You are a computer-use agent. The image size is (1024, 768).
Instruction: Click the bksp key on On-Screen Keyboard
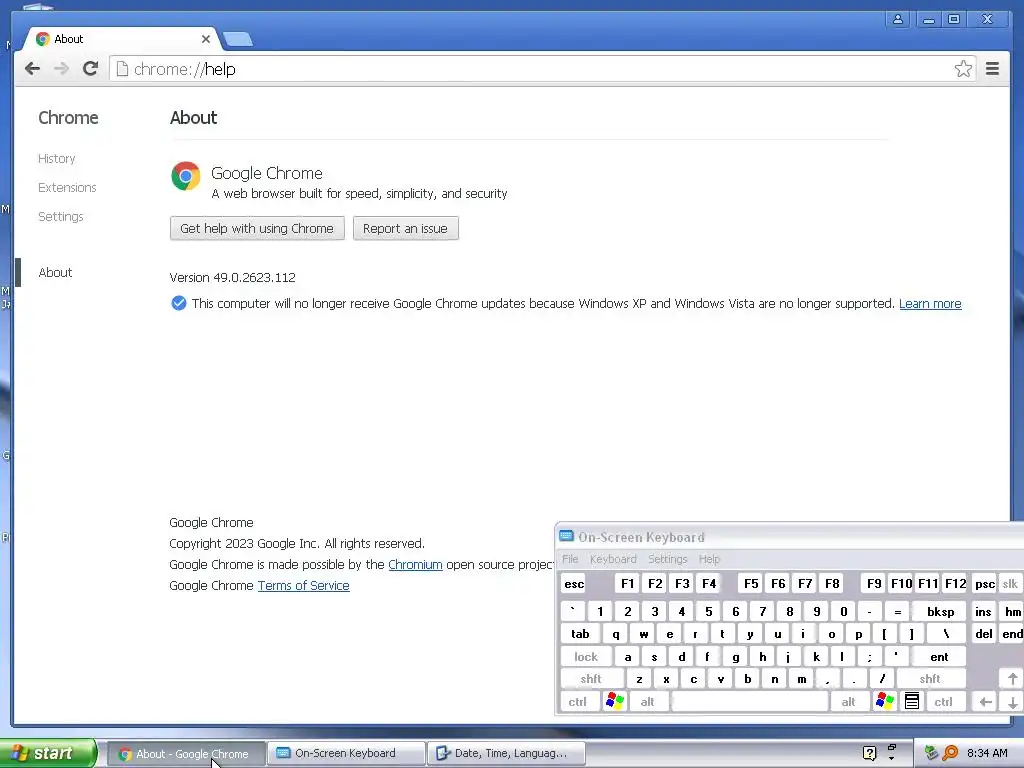tap(940, 612)
